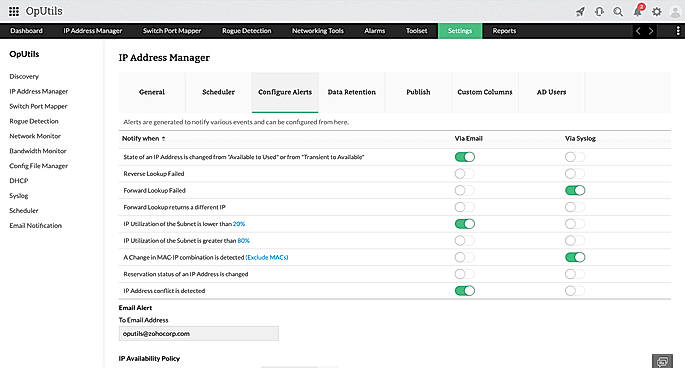Open Config File Manager in the sidebar
This screenshot has width=685, height=368.
38,166
